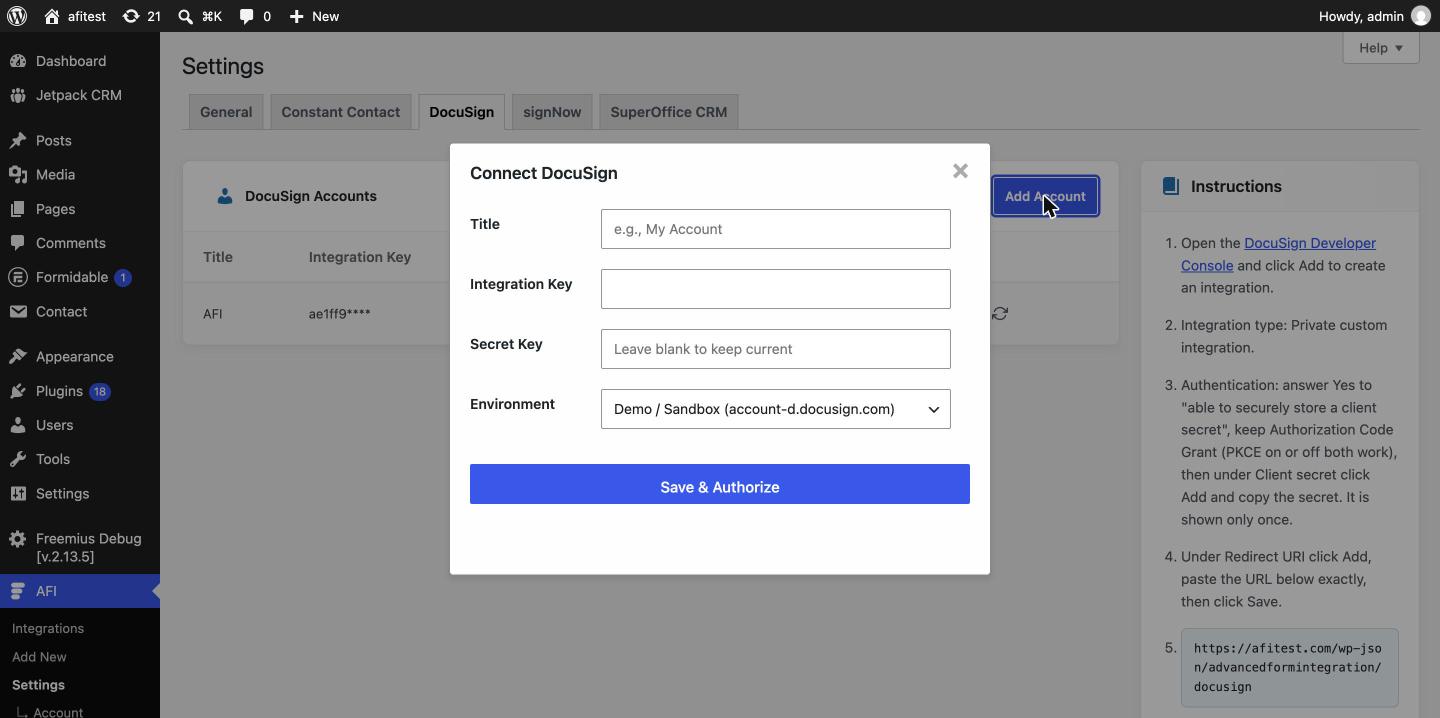Click the Formidable notification badge 1
The image size is (1440, 718).
[123, 278]
